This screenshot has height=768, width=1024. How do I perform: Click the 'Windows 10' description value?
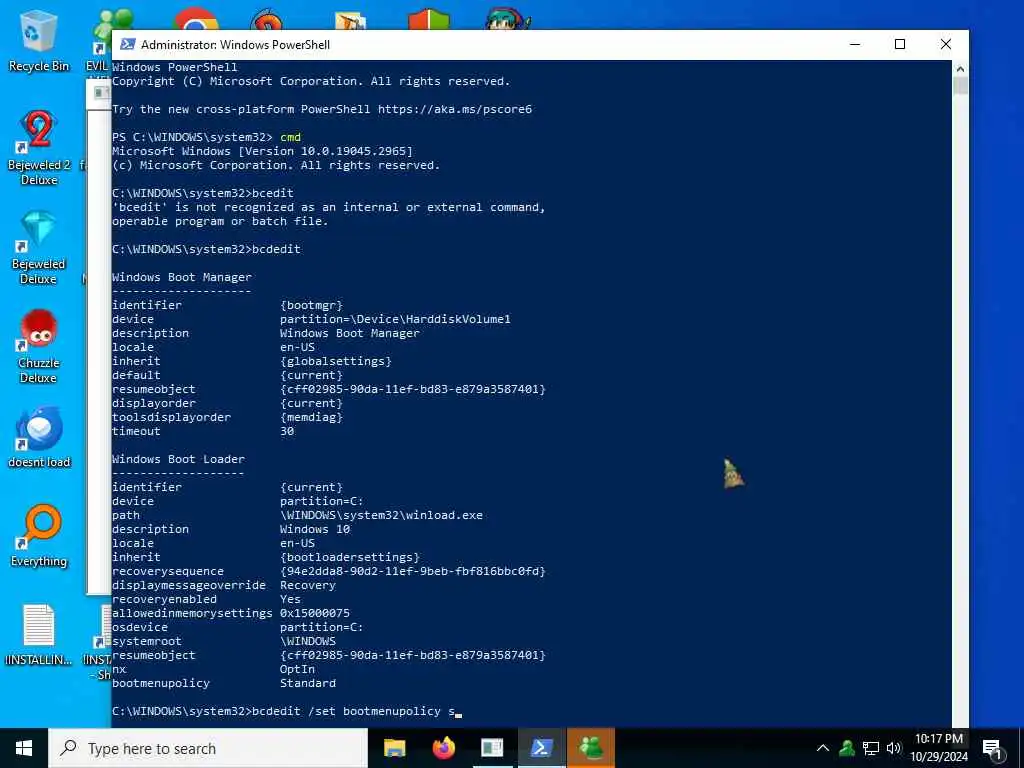point(315,529)
